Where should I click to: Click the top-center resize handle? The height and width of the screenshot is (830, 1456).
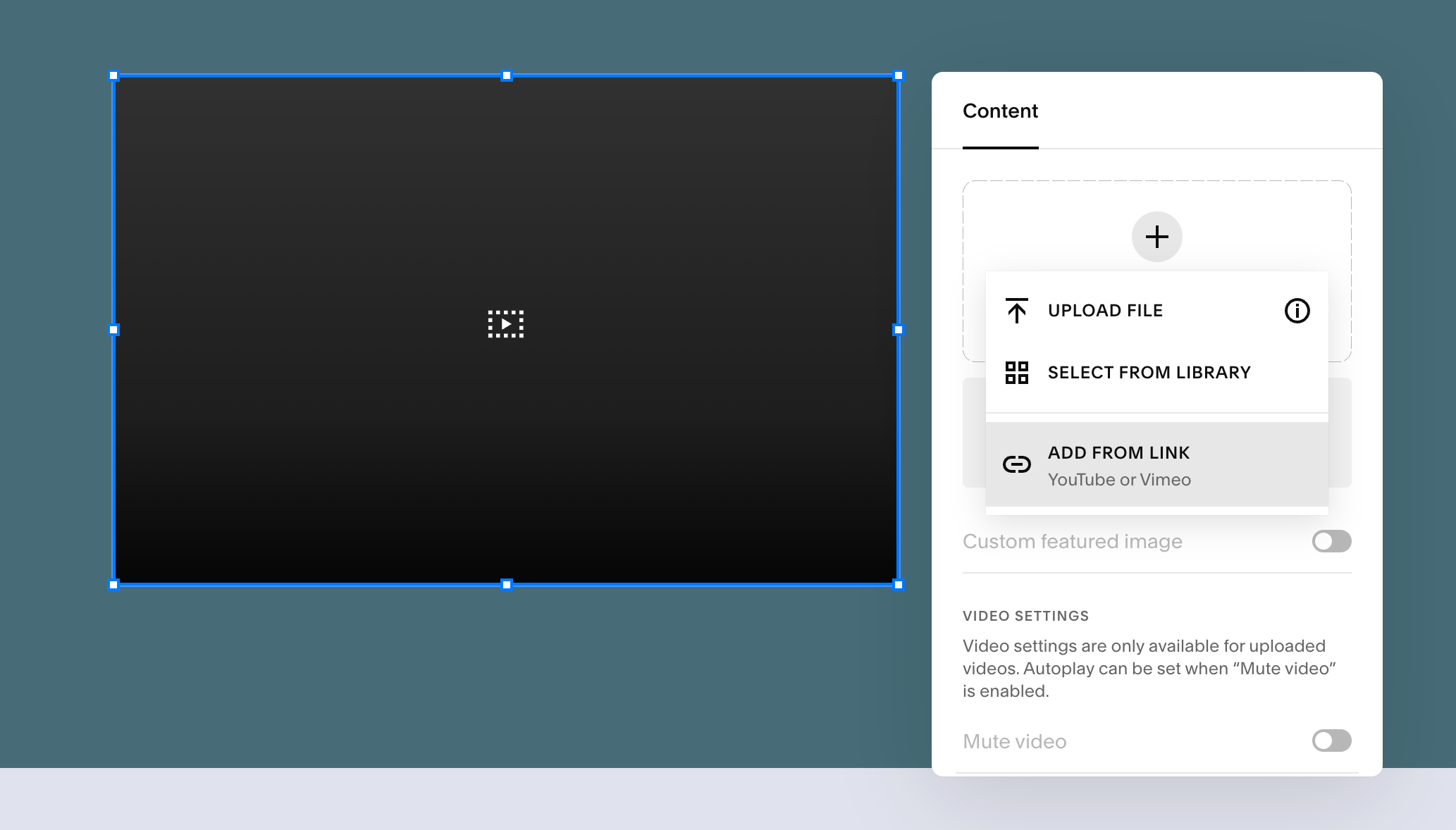506,75
